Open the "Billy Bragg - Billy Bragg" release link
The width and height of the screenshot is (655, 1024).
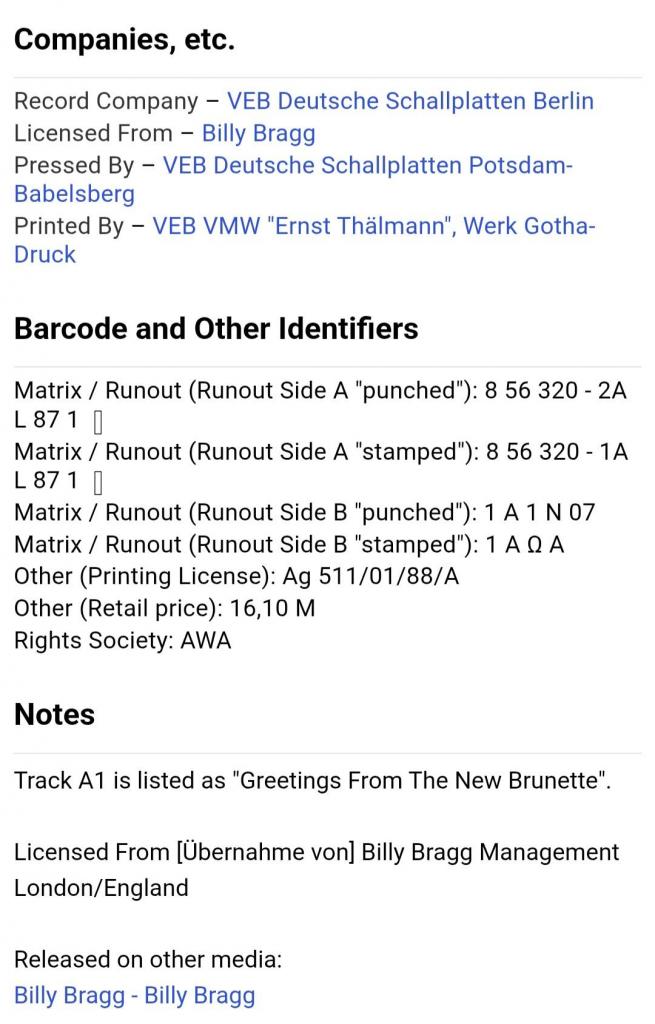coord(134,995)
